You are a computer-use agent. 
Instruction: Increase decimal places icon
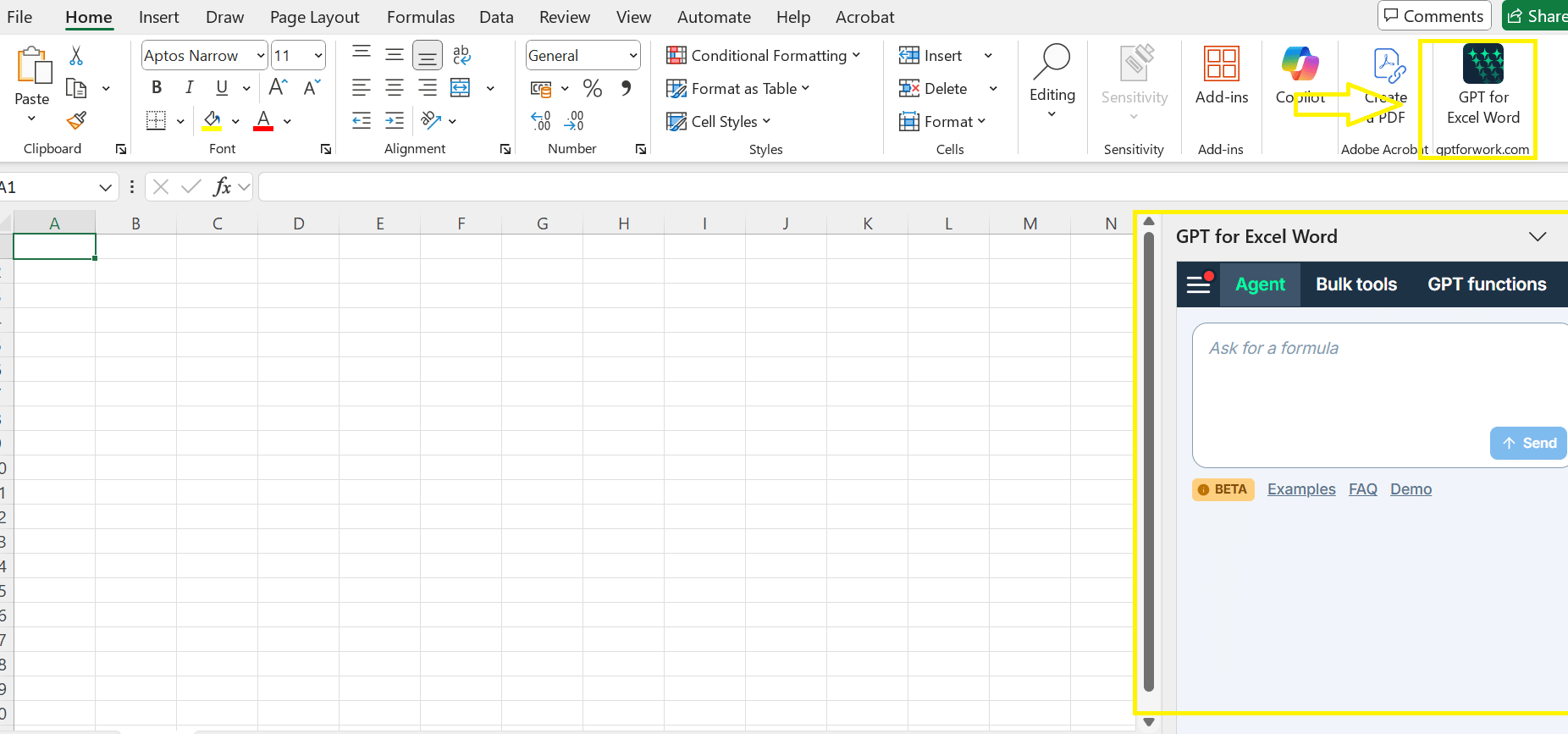541,121
